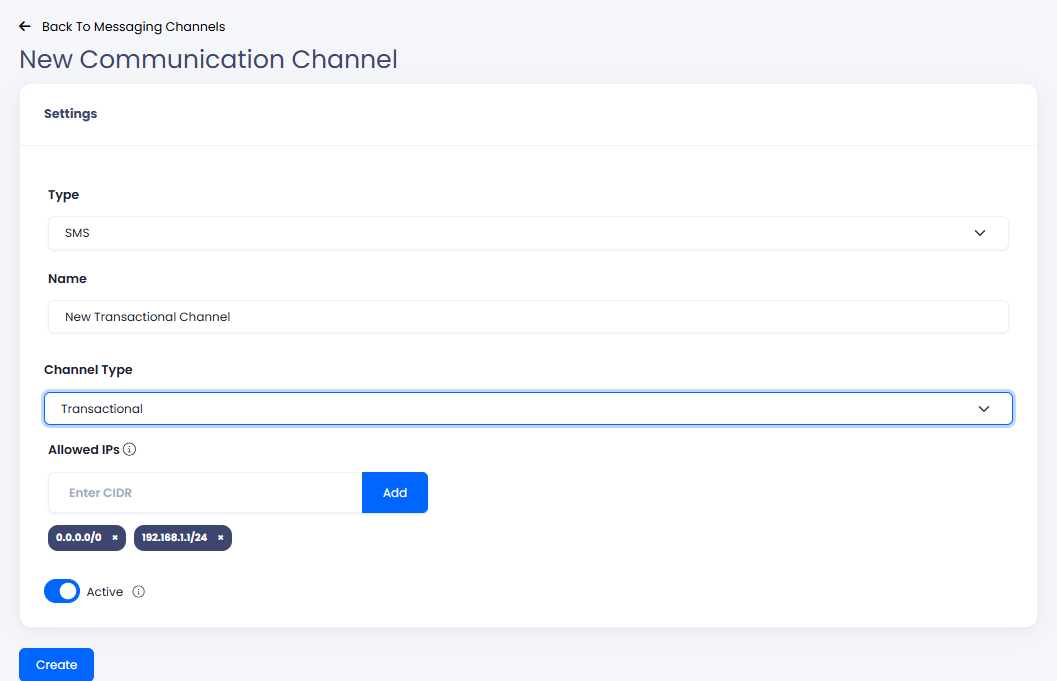This screenshot has height=681, width=1057.
Task: Click the Enter CIDR input field
Action: pos(205,493)
